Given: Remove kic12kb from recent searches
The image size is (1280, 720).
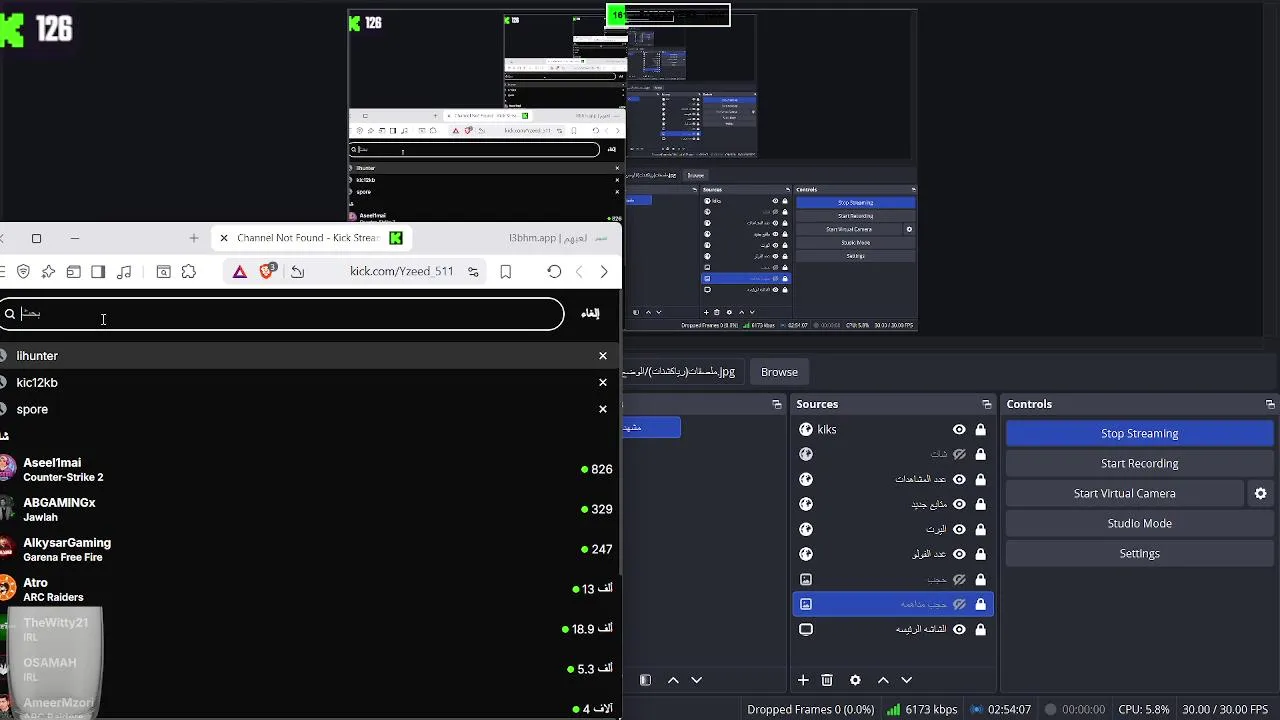Looking at the screenshot, I should (603, 382).
